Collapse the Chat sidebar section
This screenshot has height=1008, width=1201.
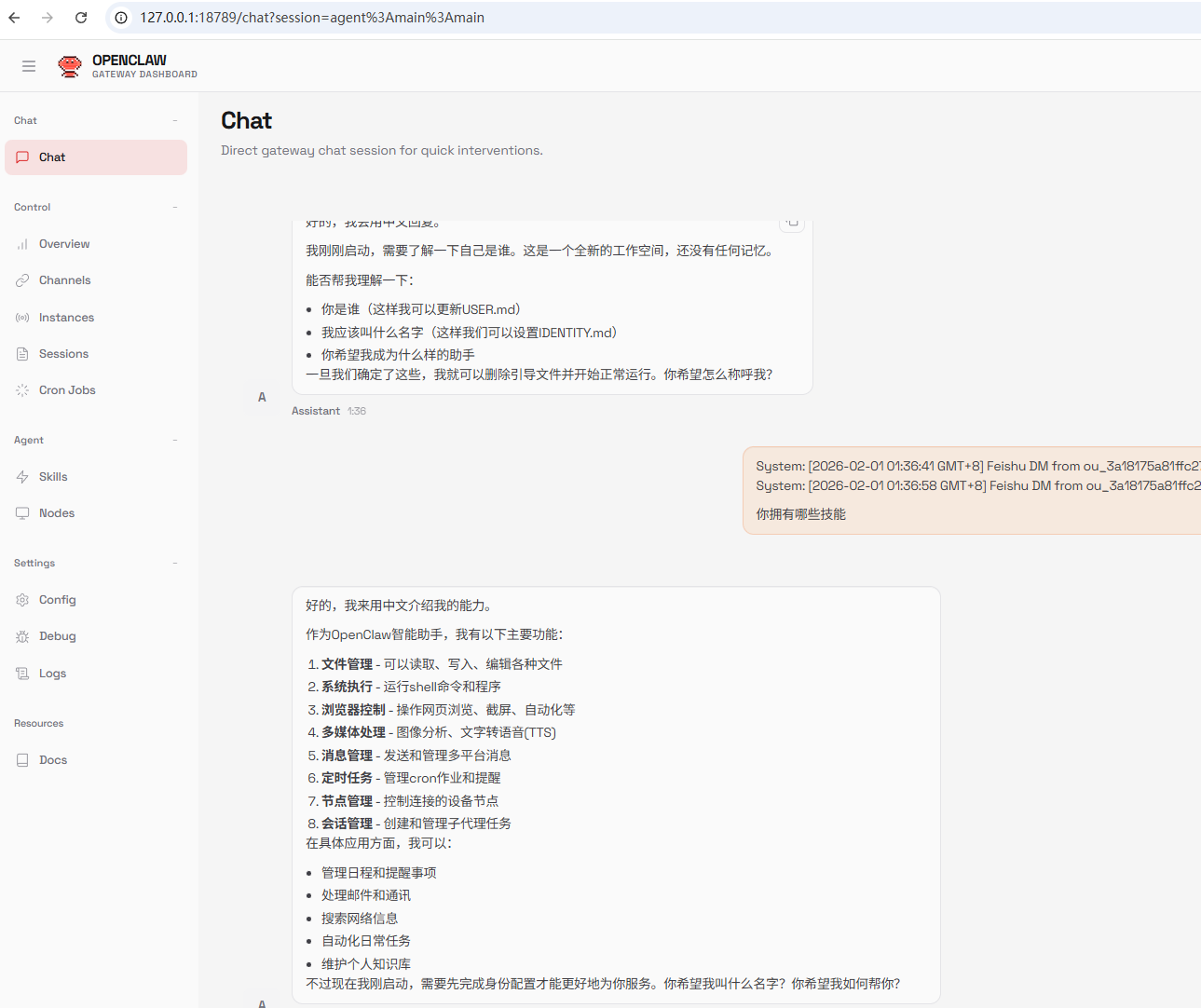tap(175, 120)
